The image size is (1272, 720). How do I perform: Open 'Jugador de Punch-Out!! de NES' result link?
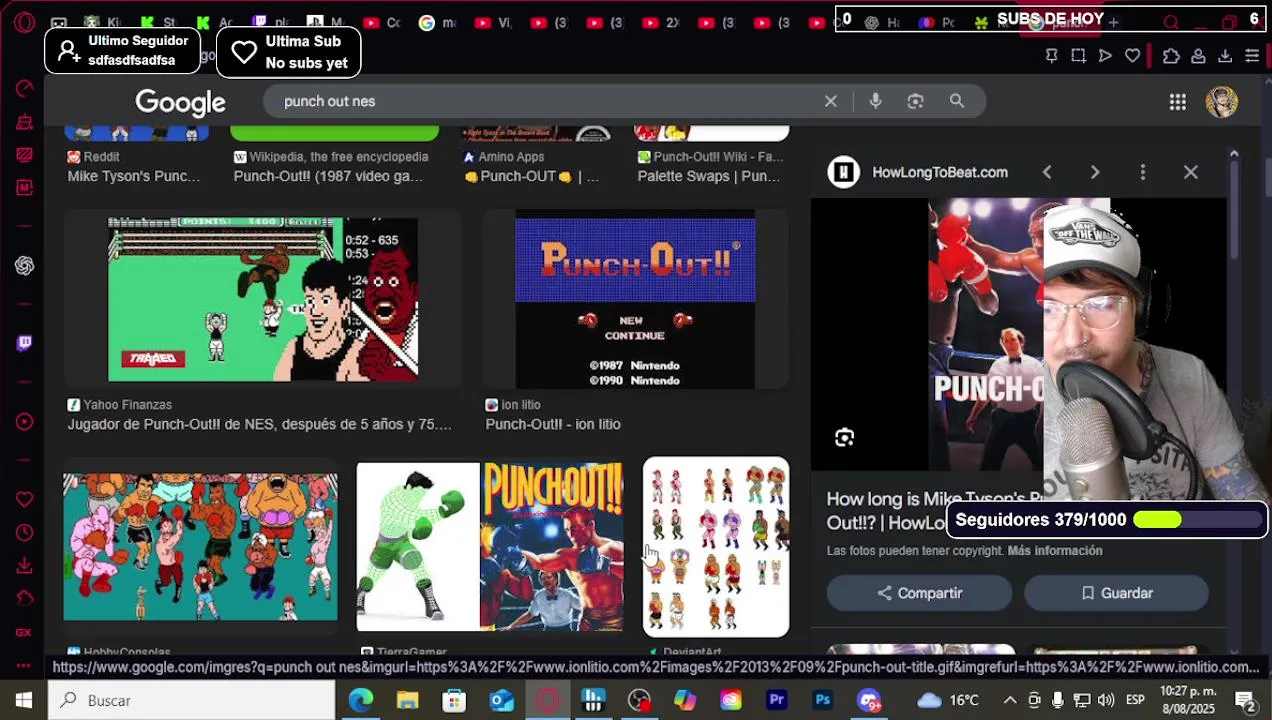(x=259, y=424)
